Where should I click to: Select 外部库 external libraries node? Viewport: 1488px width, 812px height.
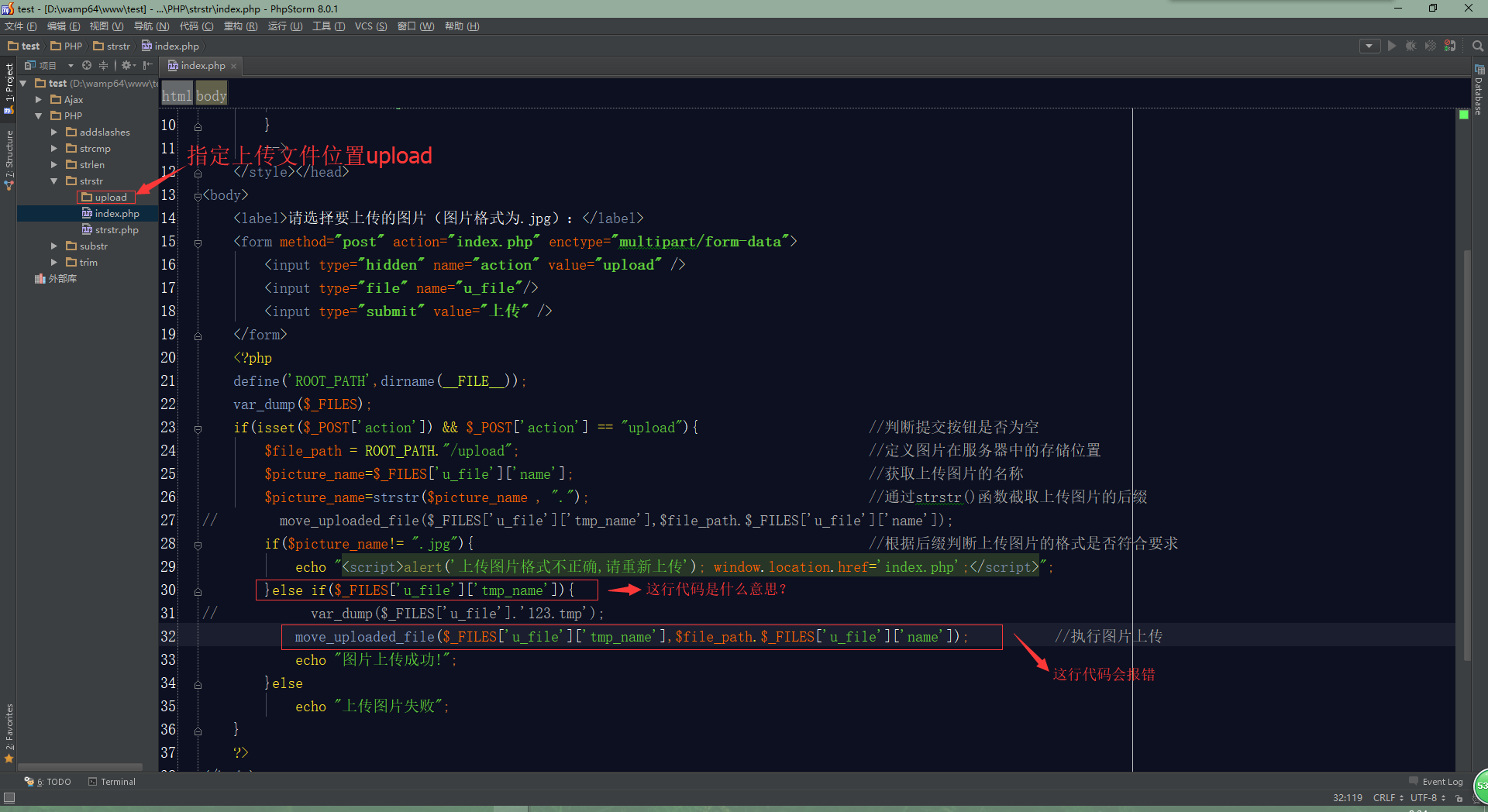point(56,278)
